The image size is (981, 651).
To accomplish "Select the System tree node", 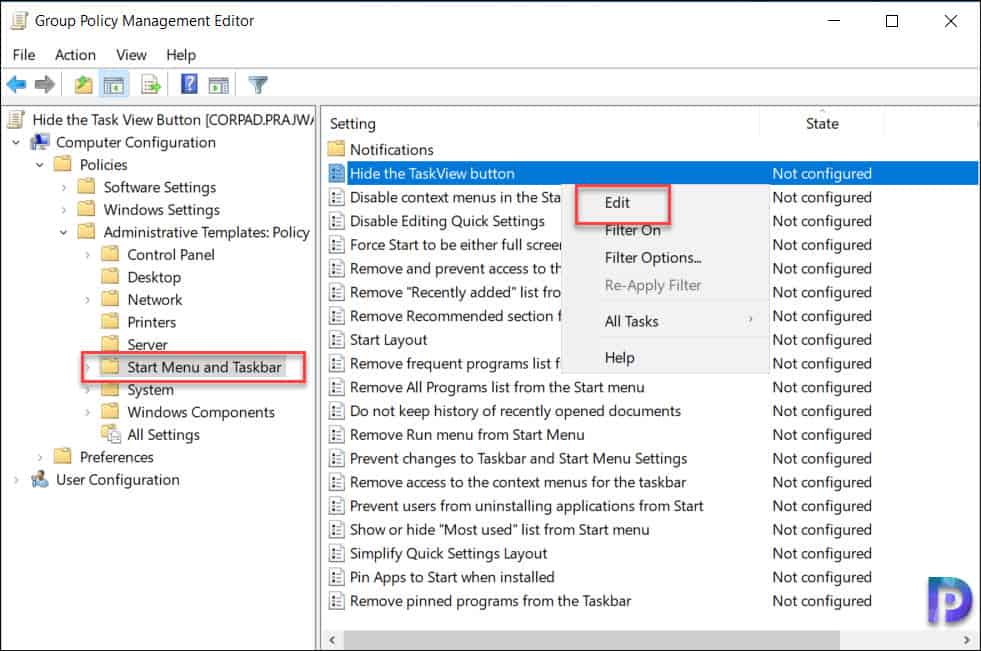I will coord(150,390).
